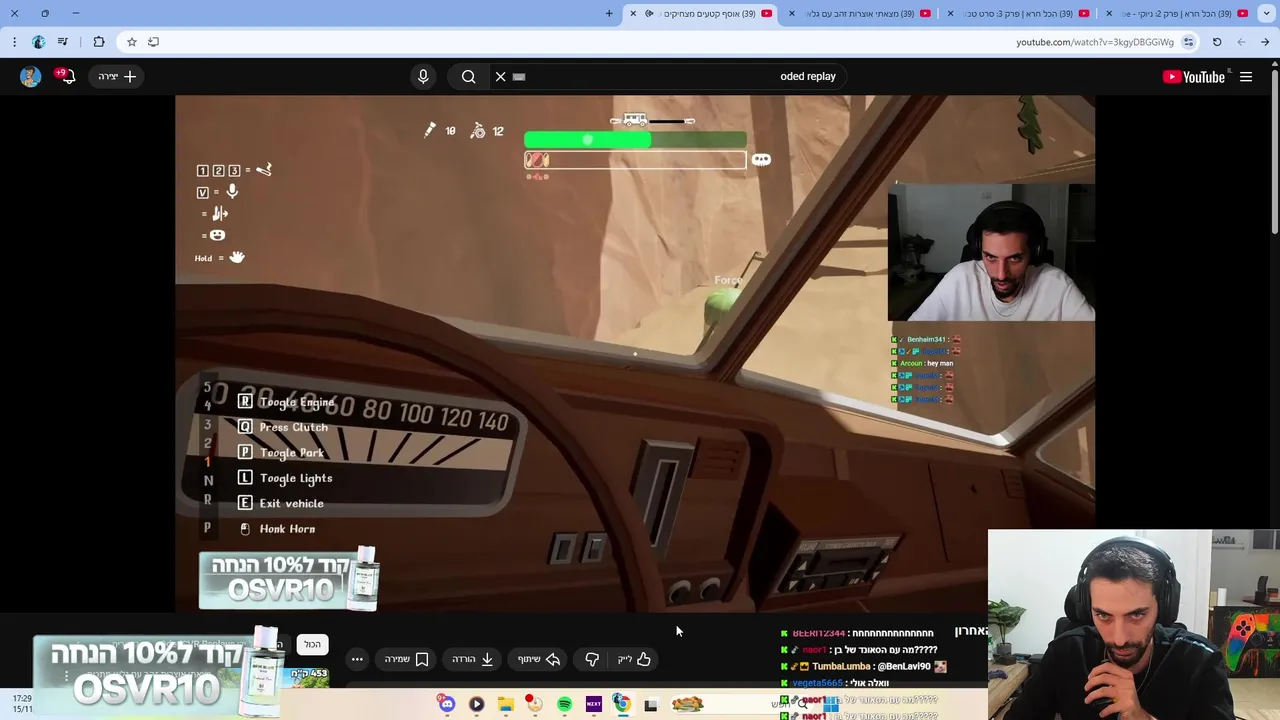Open the media player taskbar icon
Image resolution: width=1280 pixels, height=720 pixels.
[x=476, y=704]
